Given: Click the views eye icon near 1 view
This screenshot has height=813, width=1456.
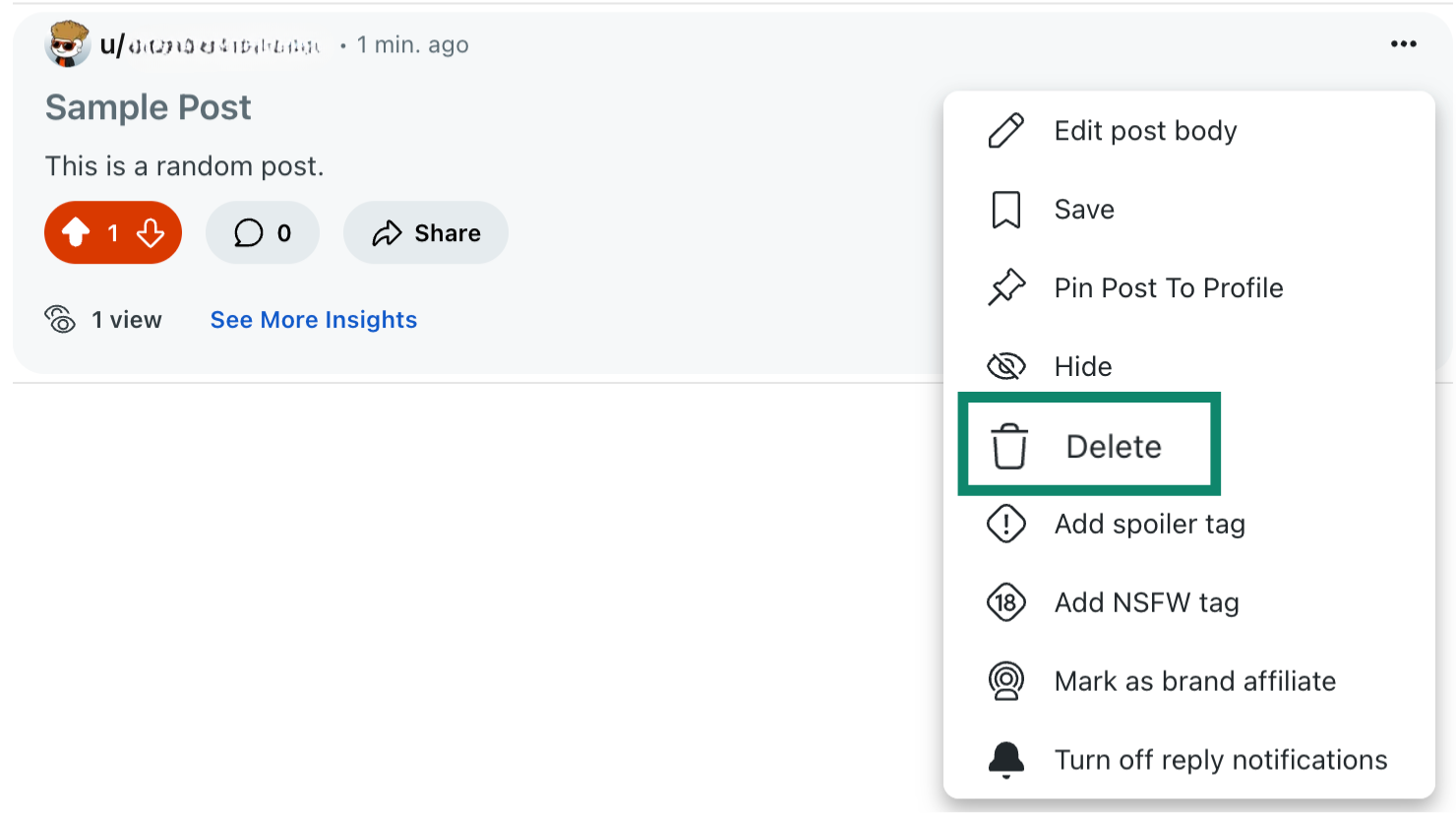Looking at the screenshot, I should (x=60, y=319).
